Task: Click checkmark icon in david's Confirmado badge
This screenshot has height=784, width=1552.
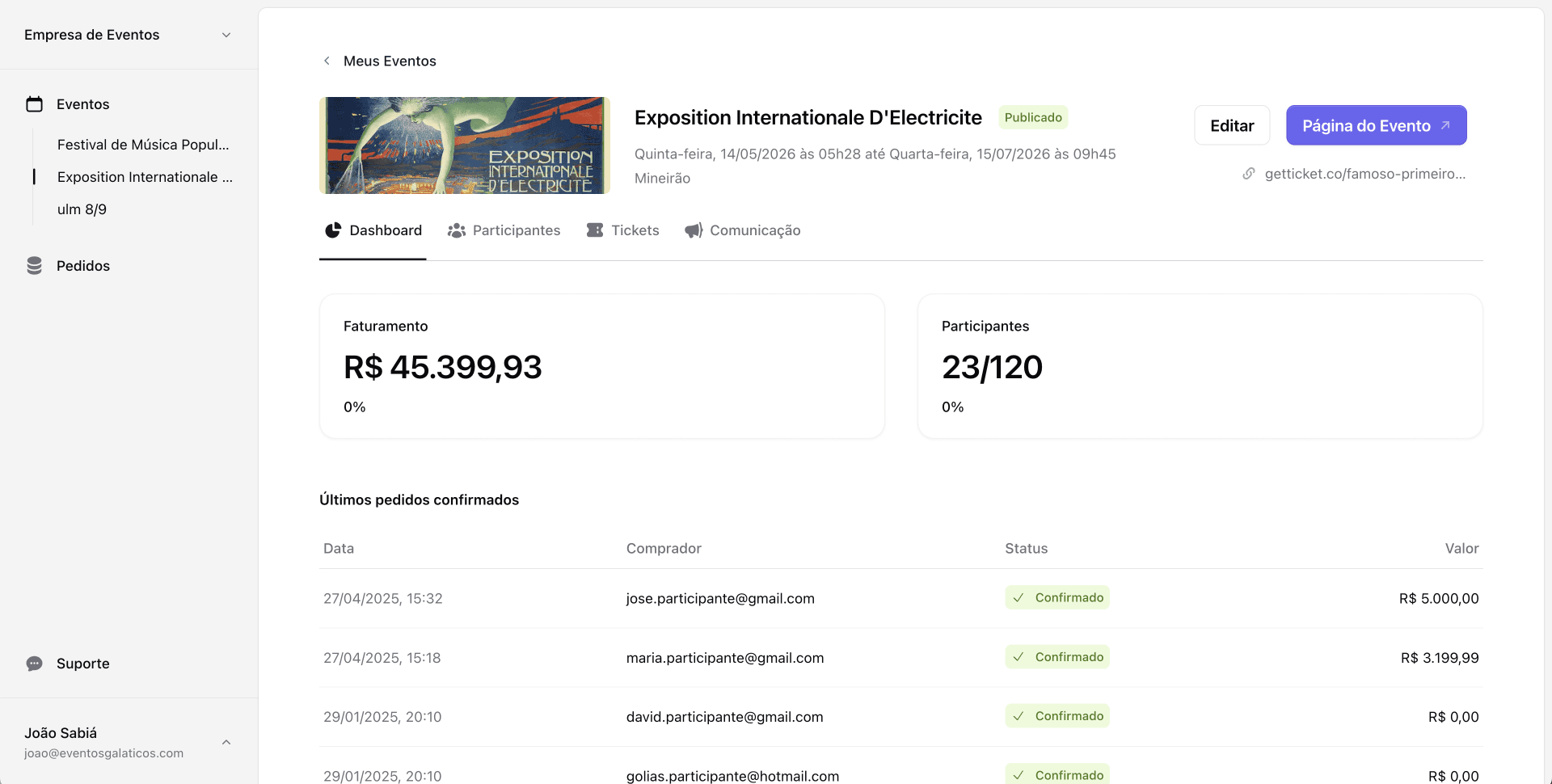Action: tap(1018, 716)
